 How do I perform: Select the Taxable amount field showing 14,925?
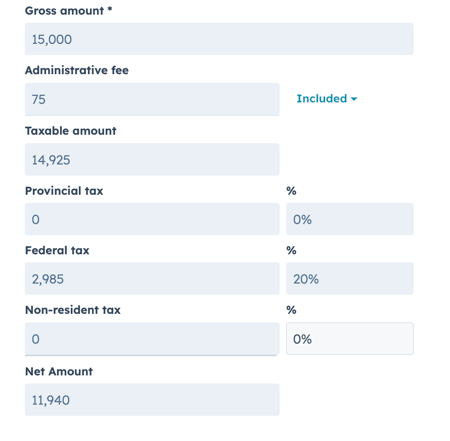tap(152, 160)
